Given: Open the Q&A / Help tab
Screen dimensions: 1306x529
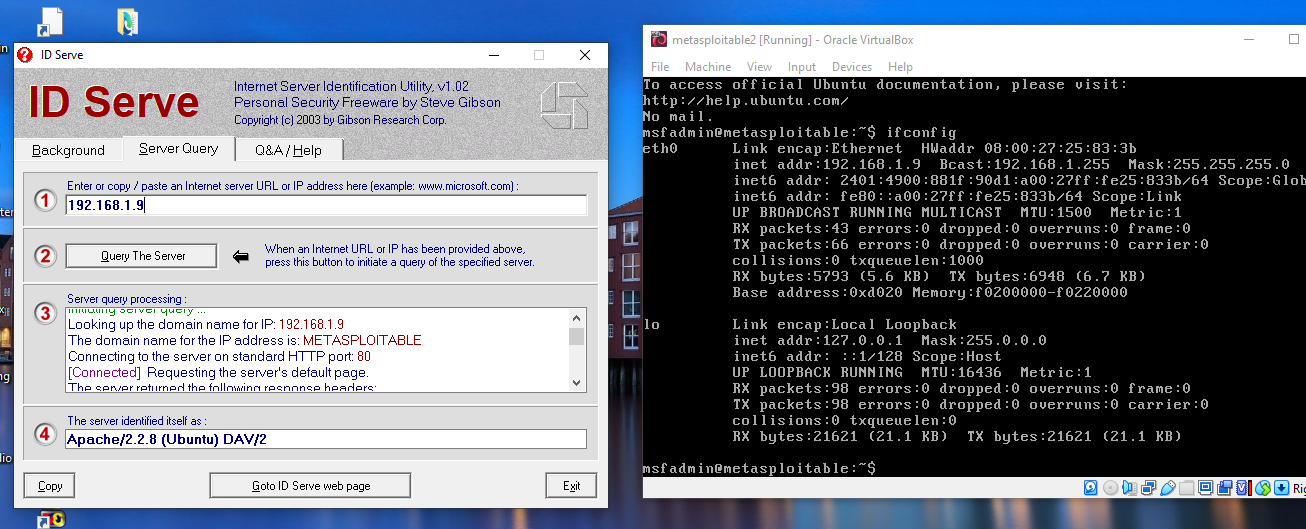Looking at the screenshot, I should pyautogui.click(x=288, y=150).
